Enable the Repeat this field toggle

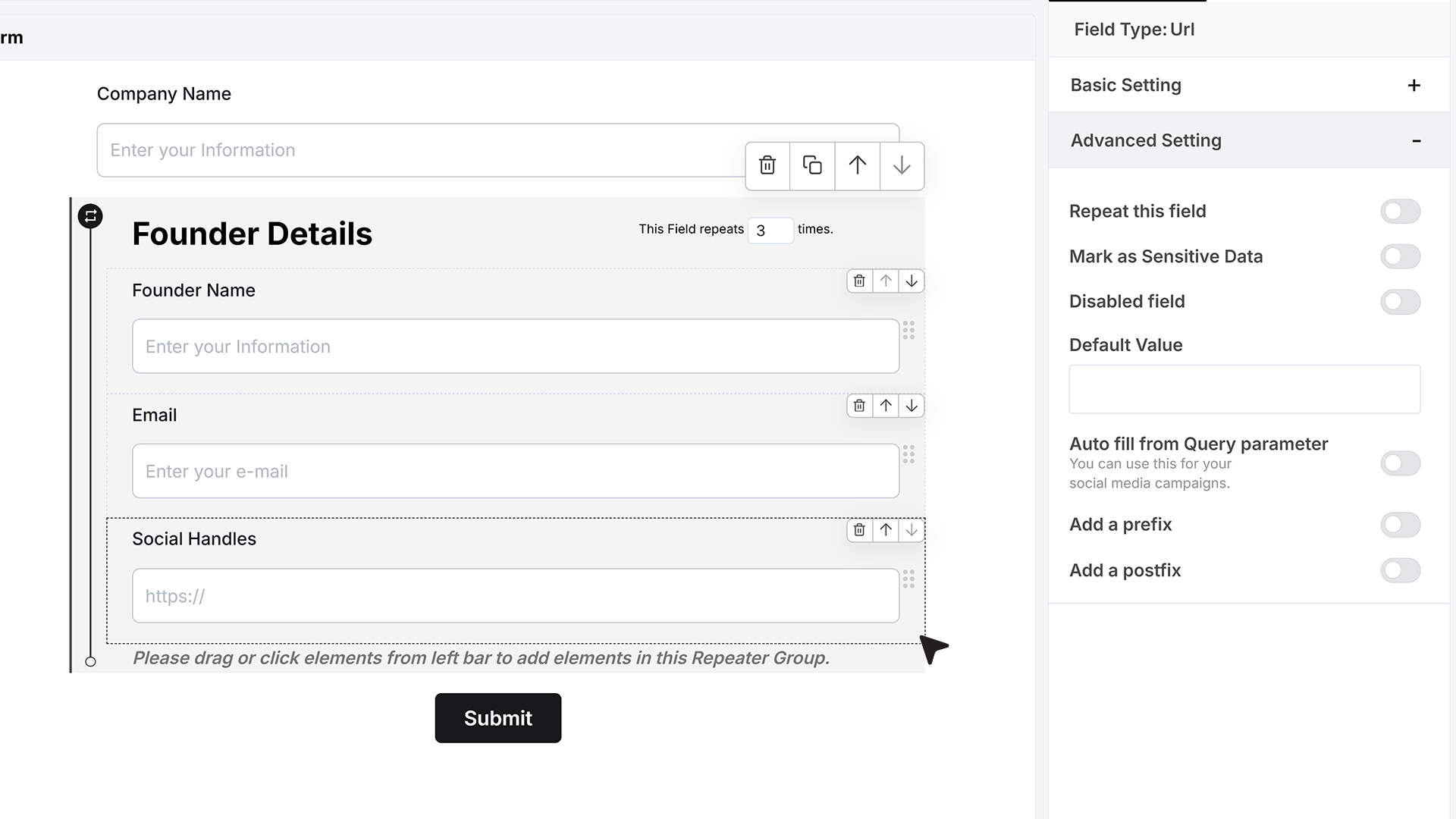(1400, 212)
